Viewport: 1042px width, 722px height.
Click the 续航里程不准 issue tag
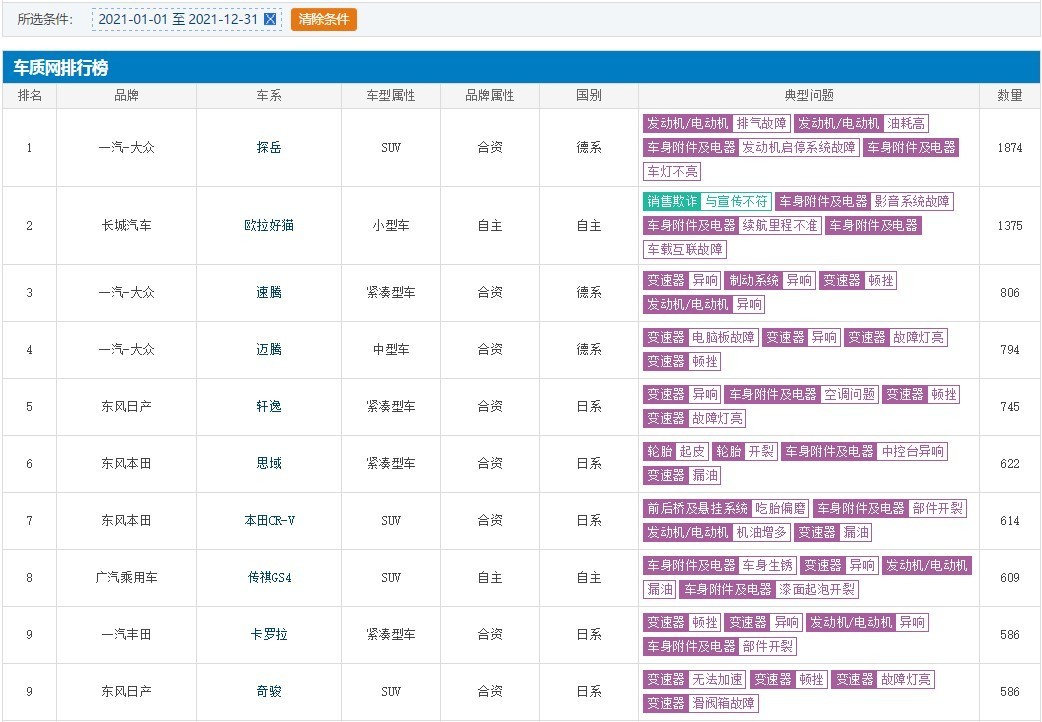[x=780, y=225]
